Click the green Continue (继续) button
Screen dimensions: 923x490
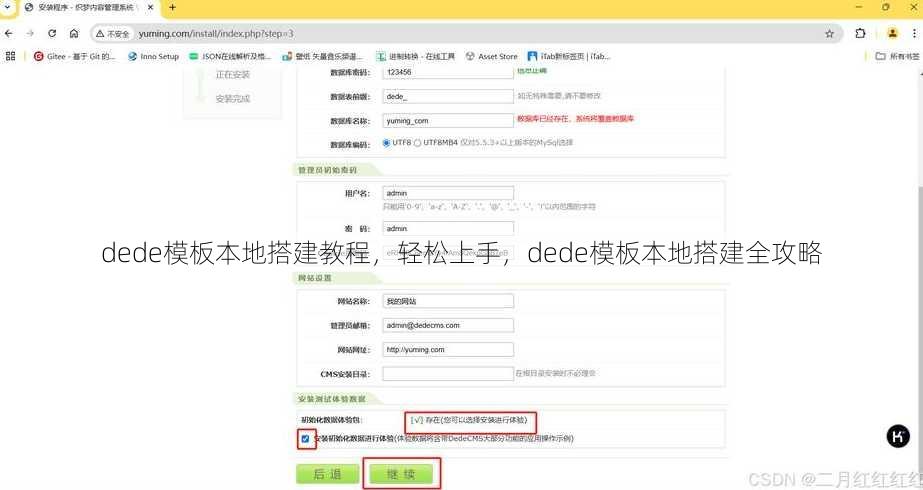401,474
